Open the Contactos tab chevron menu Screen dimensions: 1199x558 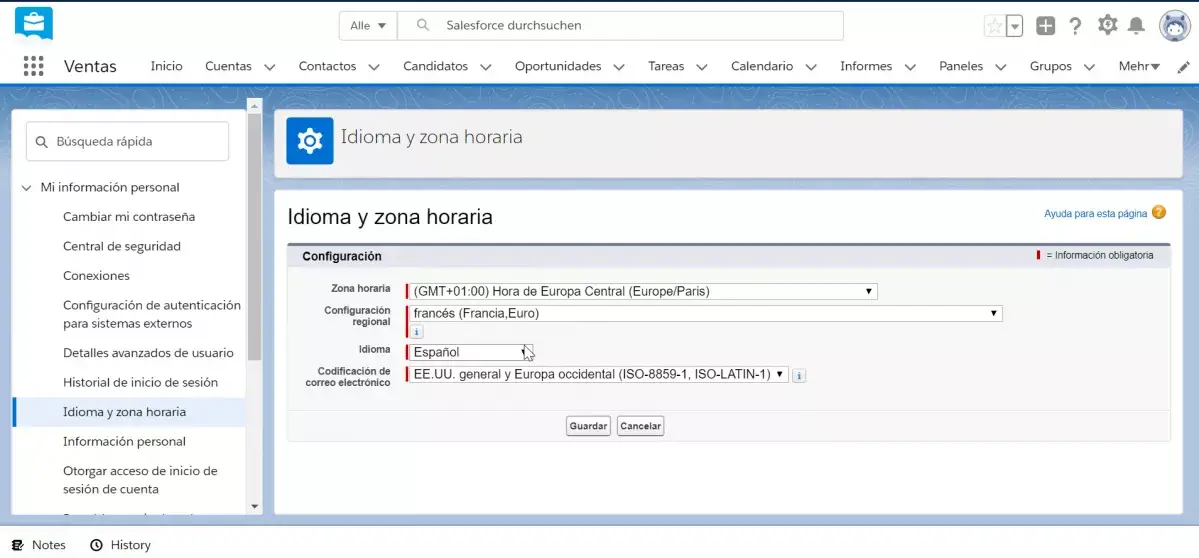click(x=374, y=67)
